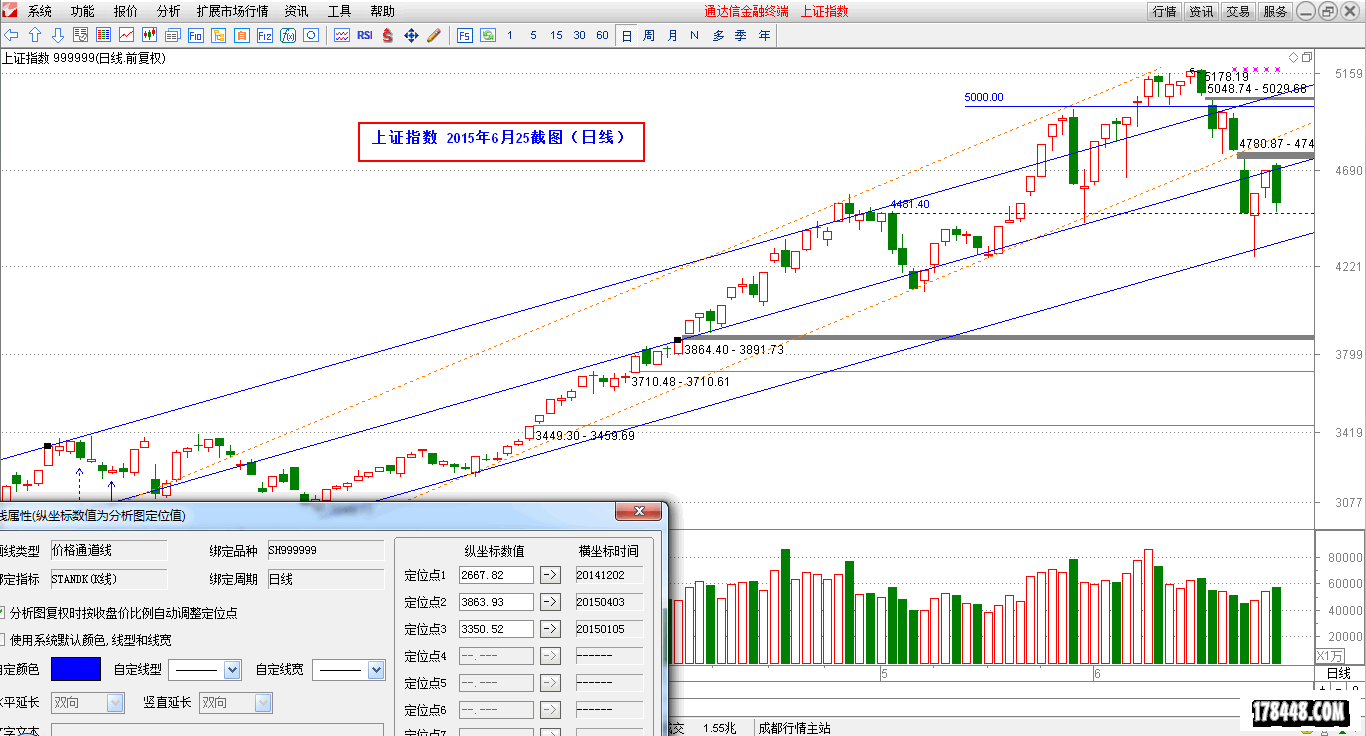Click the square circle icon after f(x)
The height and width of the screenshot is (736, 1366).
[311, 35]
